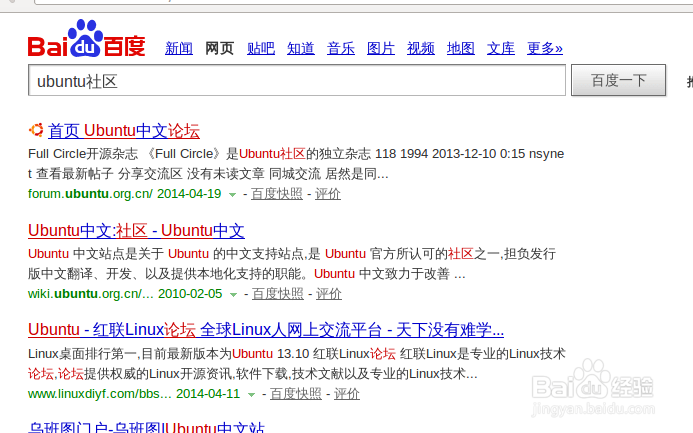Switch to the 贴吧 tab

point(261,48)
